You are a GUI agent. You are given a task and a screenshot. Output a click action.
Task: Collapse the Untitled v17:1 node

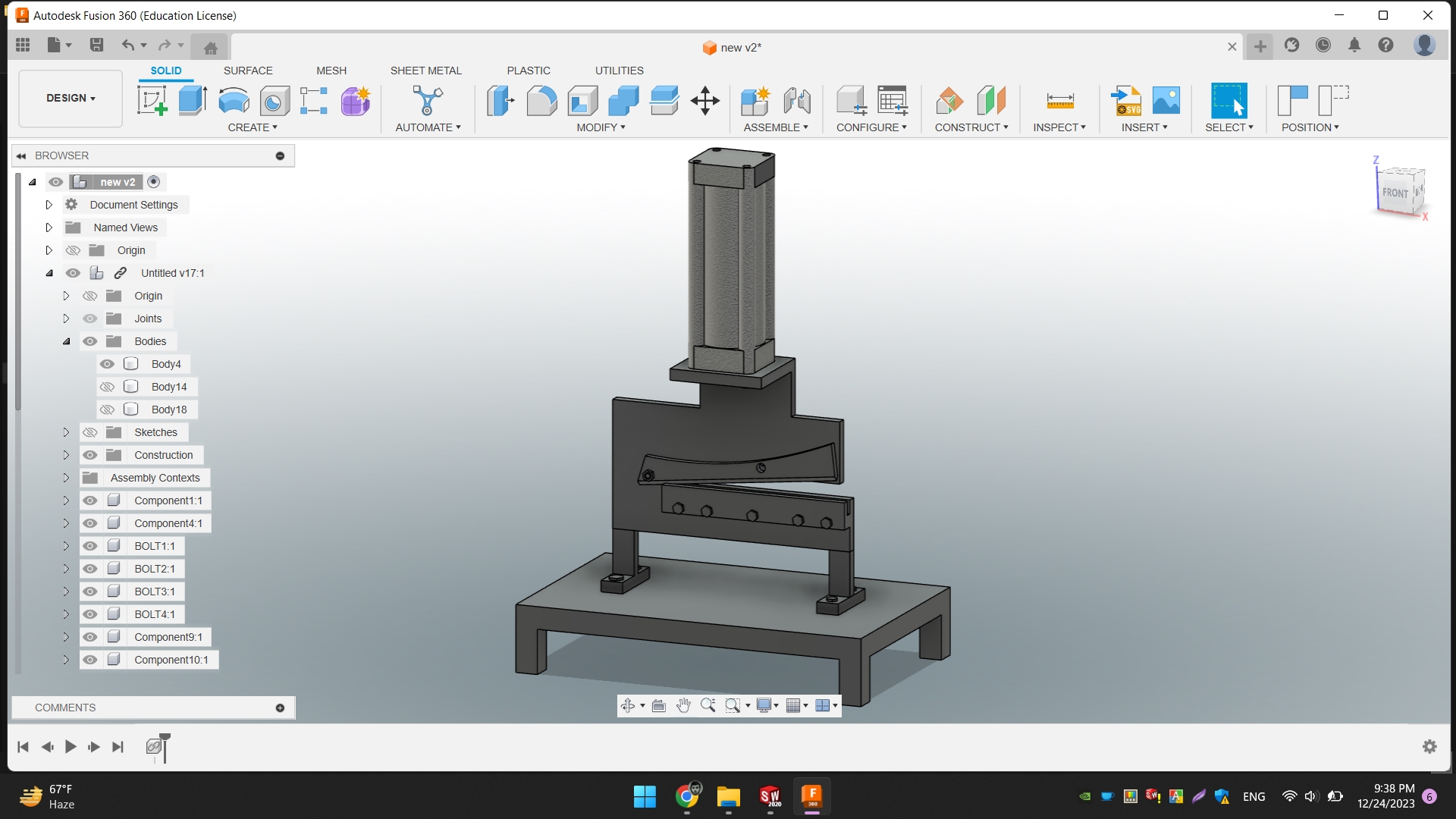[x=49, y=273]
